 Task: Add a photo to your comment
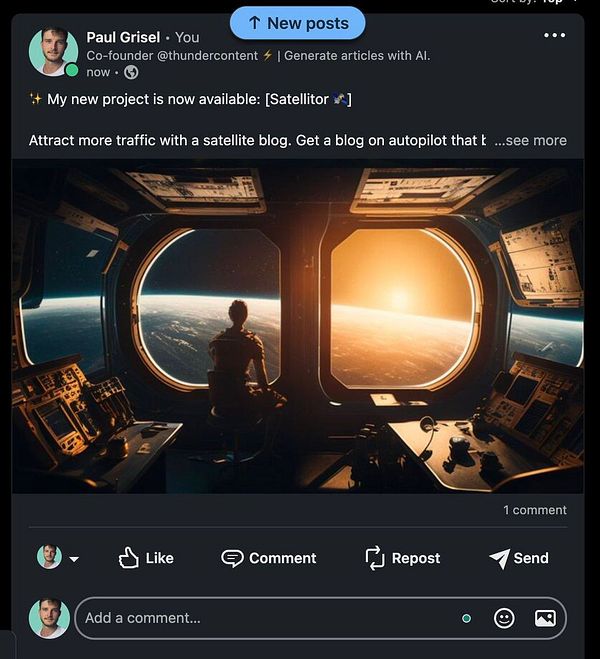[545, 618]
